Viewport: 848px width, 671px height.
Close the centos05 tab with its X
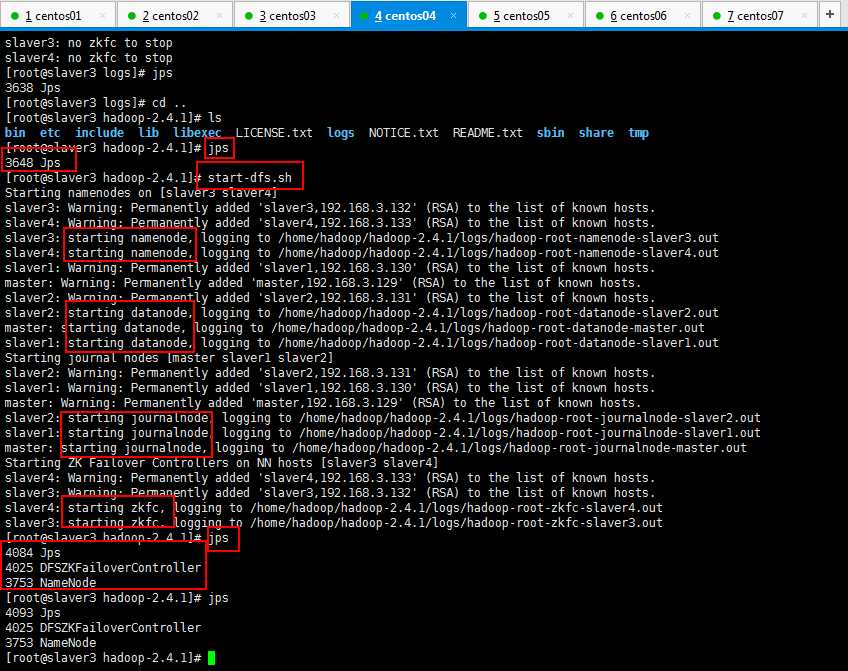click(571, 16)
